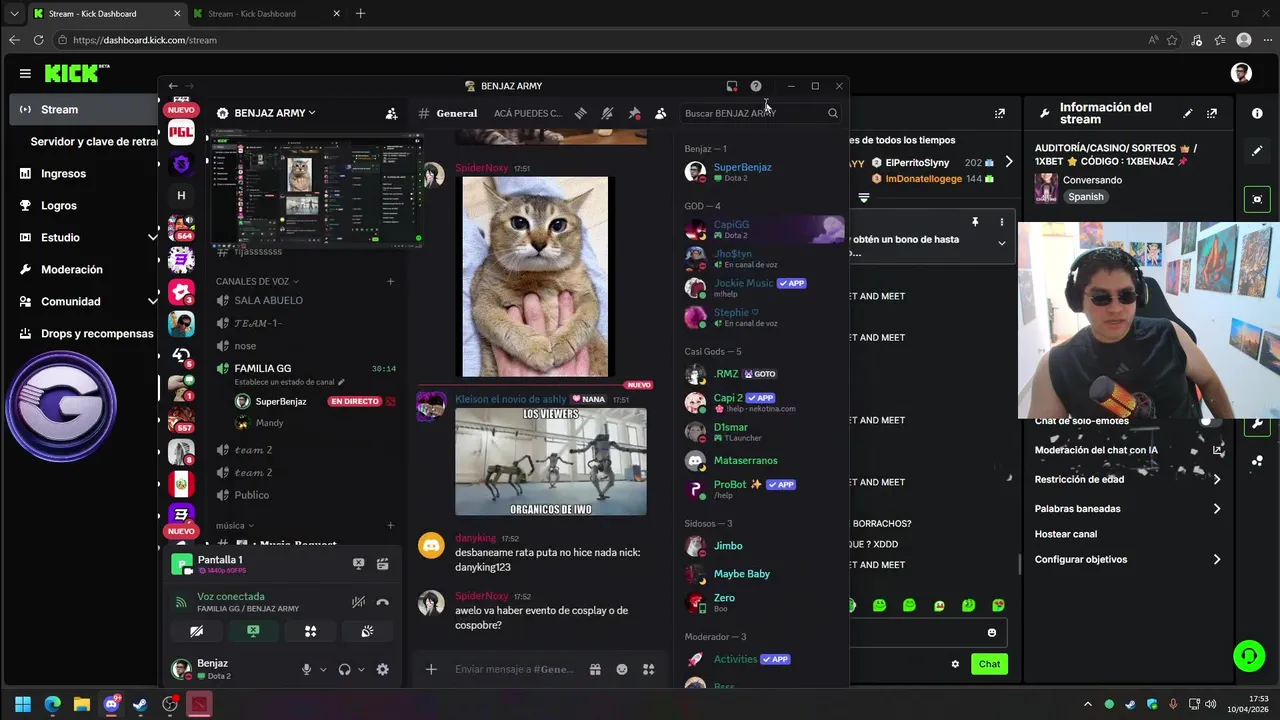The width and height of the screenshot is (1280, 720).
Task: Stop streaming Pantalla 1
Action: click(358, 564)
